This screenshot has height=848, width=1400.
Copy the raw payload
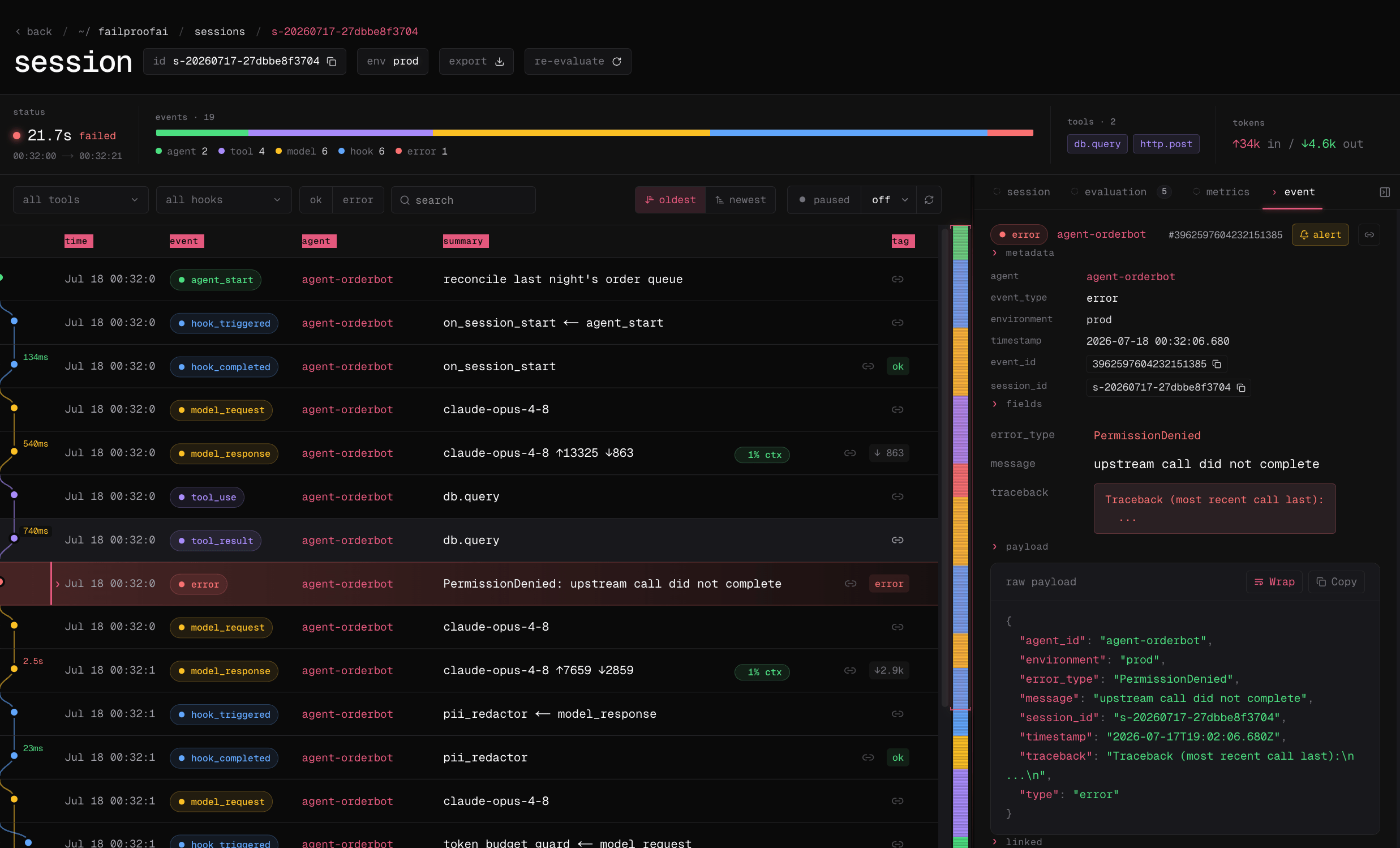point(1337,582)
